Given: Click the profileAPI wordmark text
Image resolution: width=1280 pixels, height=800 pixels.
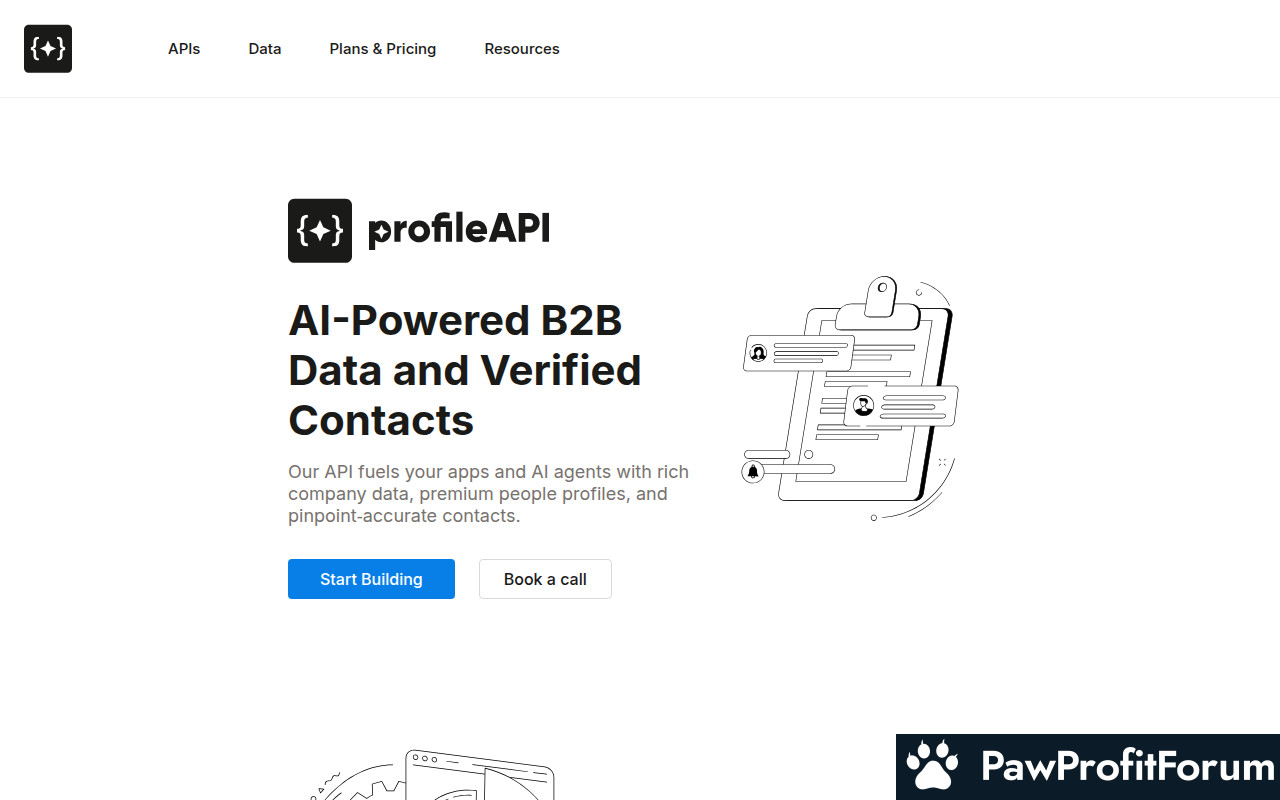Looking at the screenshot, I should 459,230.
